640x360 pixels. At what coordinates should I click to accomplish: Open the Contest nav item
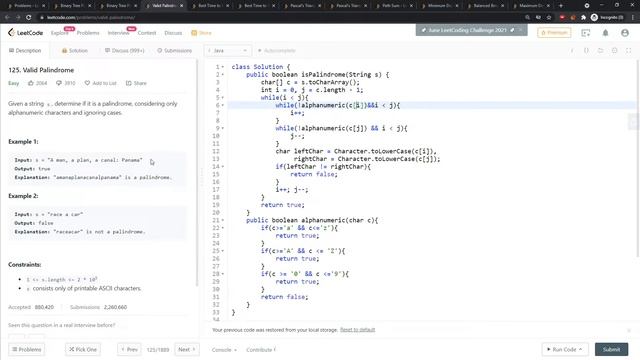147,33
